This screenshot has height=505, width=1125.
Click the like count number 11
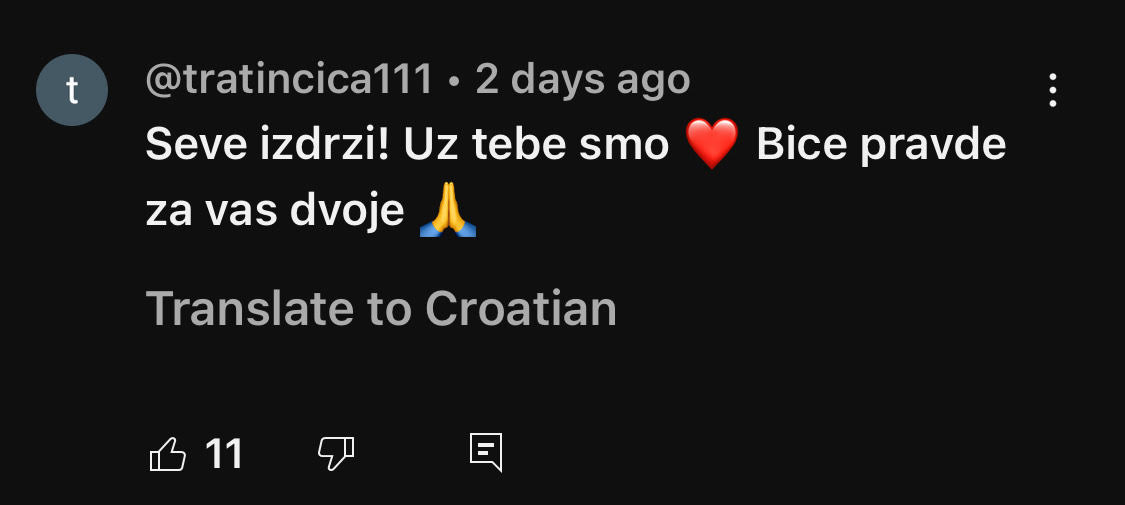click(x=224, y=454)
